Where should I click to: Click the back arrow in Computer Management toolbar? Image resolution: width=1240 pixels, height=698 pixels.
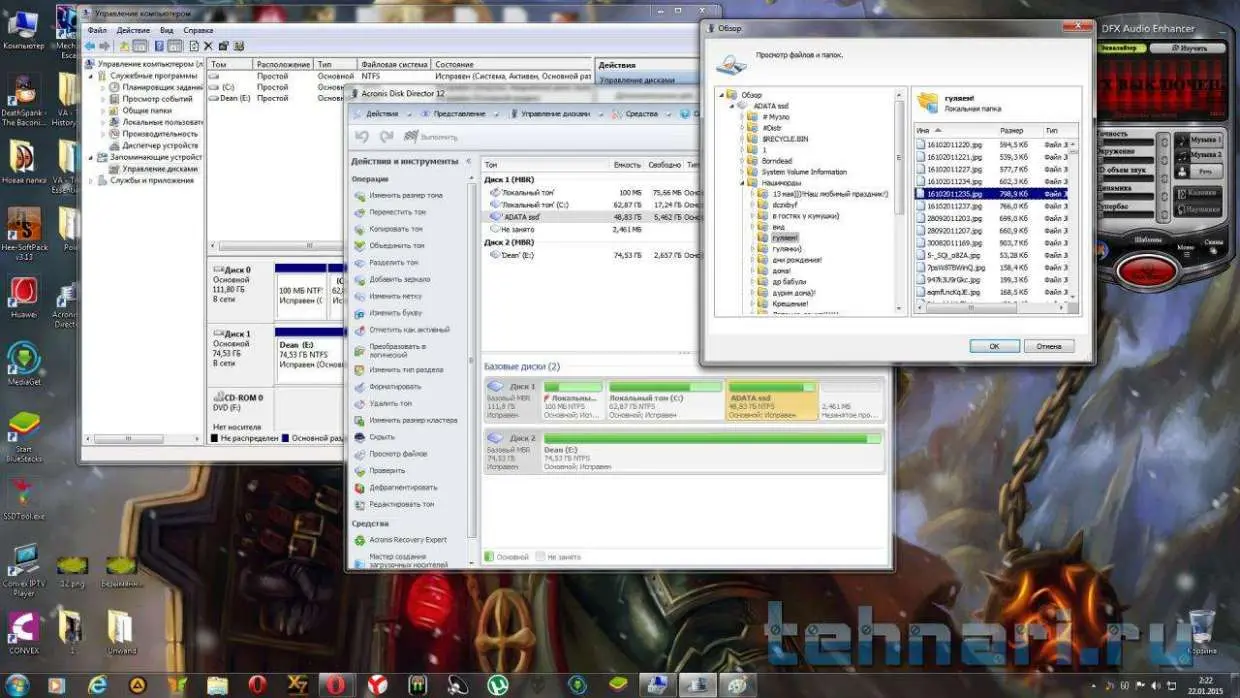coord(89,46)
